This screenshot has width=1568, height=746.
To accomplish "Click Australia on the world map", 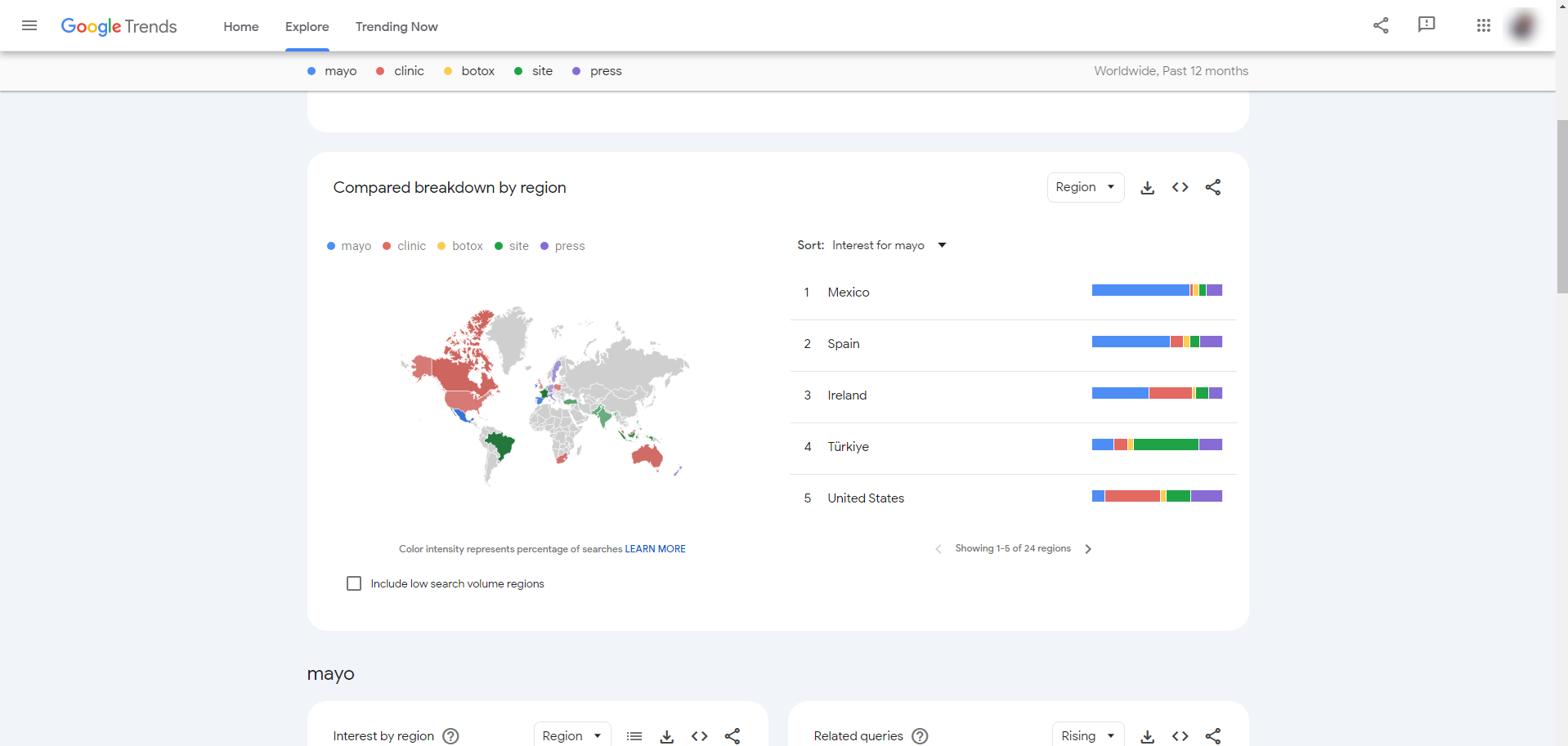I will click(x=647, y=456).
